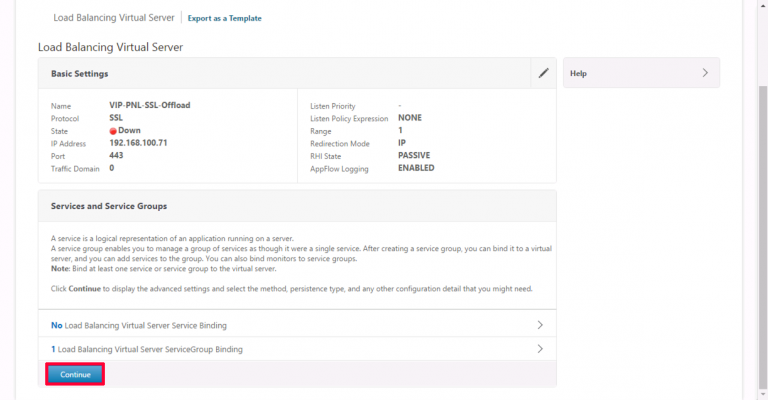Click the blue "1" binding count
This screenshot has width=768, height=400.
[x=53, y=349]
